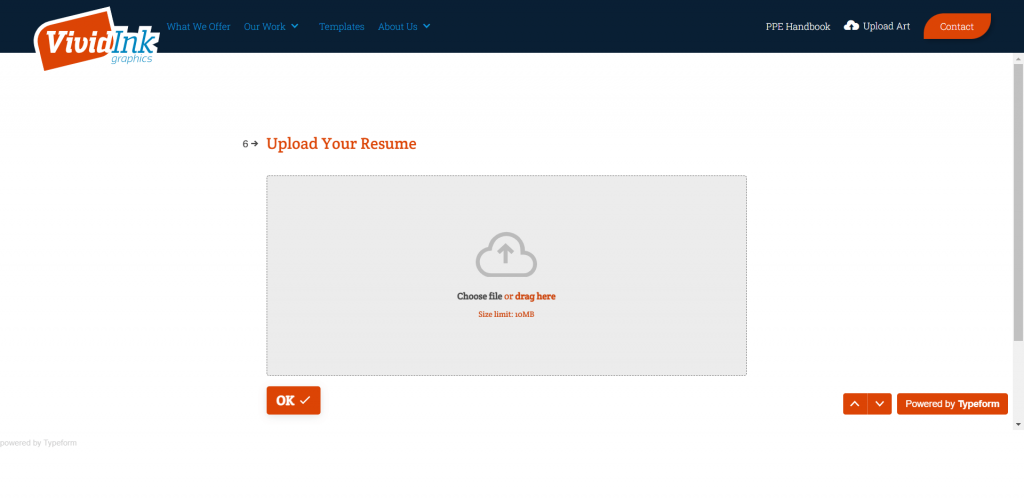This screenshot has width=1024, height=501.
Task: Open the PPE Handbook link
Action: point(797,27)
